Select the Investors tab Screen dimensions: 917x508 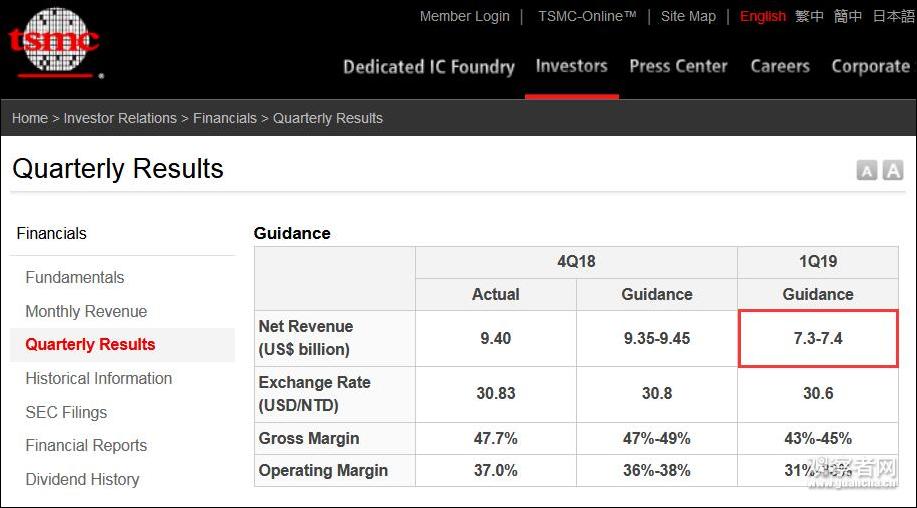tap(571, 66)
